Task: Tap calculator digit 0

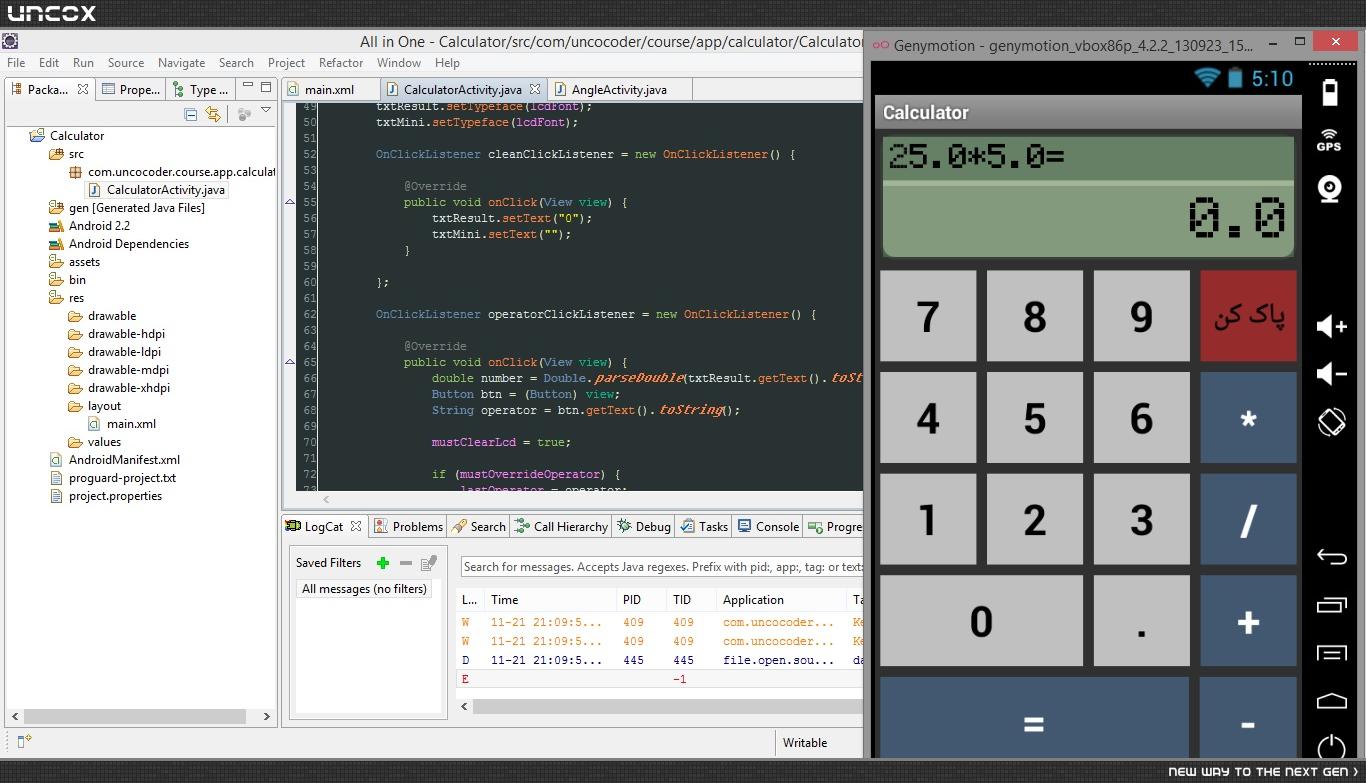Action: tap(981, 621)
